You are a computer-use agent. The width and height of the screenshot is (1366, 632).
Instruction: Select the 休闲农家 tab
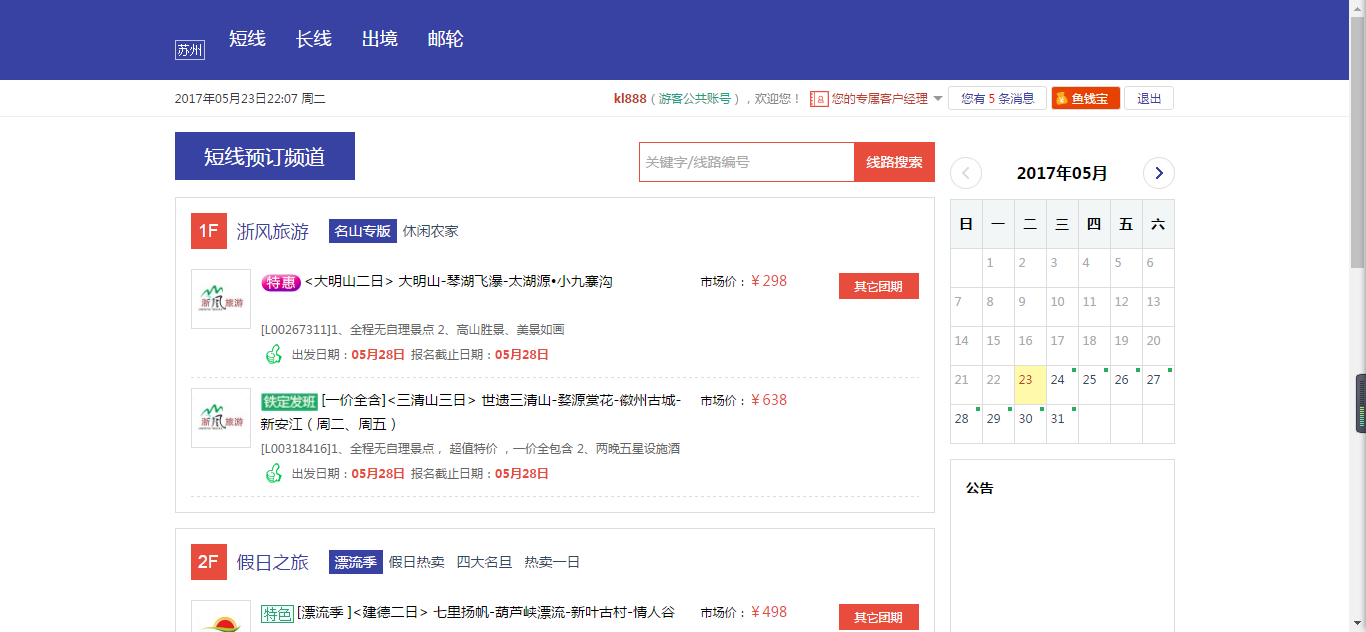[431, 231]
